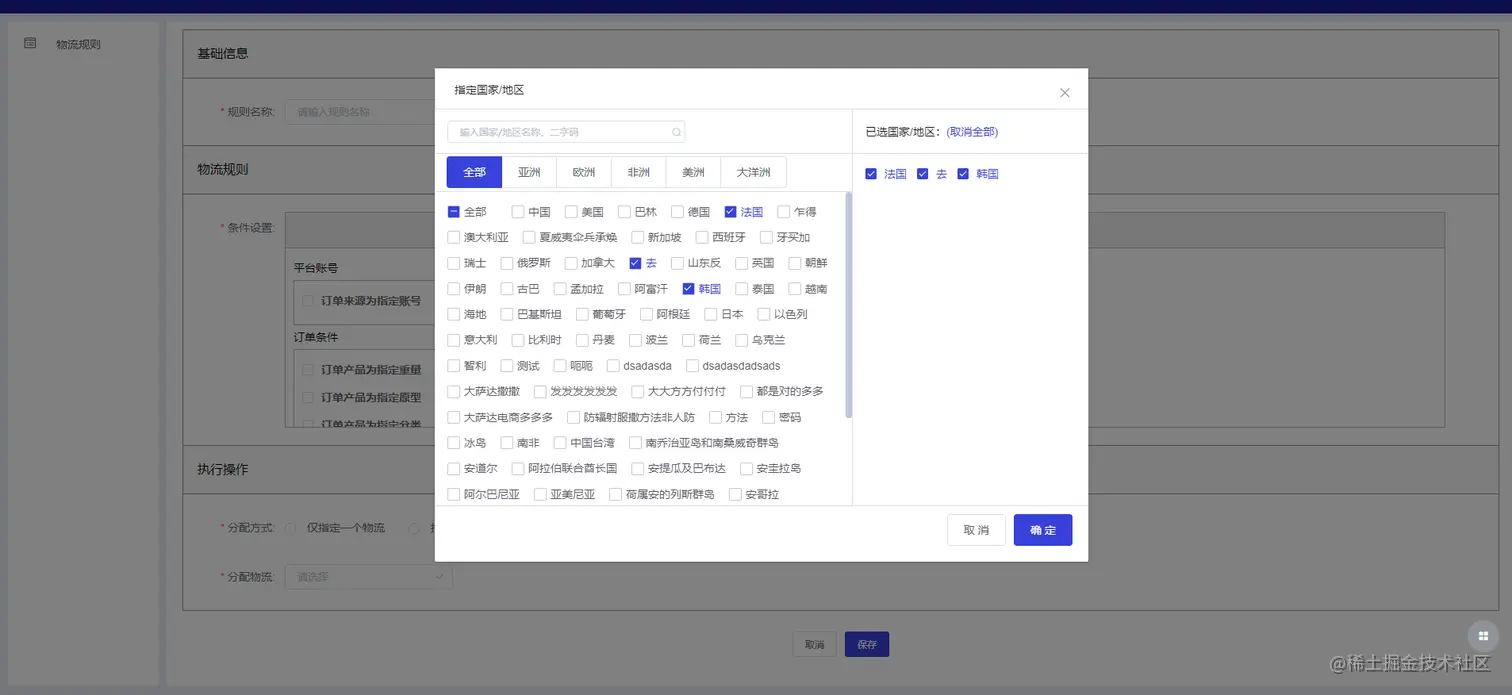Screen dimensions: 1512x695
Task: Toggle the 全部 select-all checkbox in list
Action: coord(454,212)
